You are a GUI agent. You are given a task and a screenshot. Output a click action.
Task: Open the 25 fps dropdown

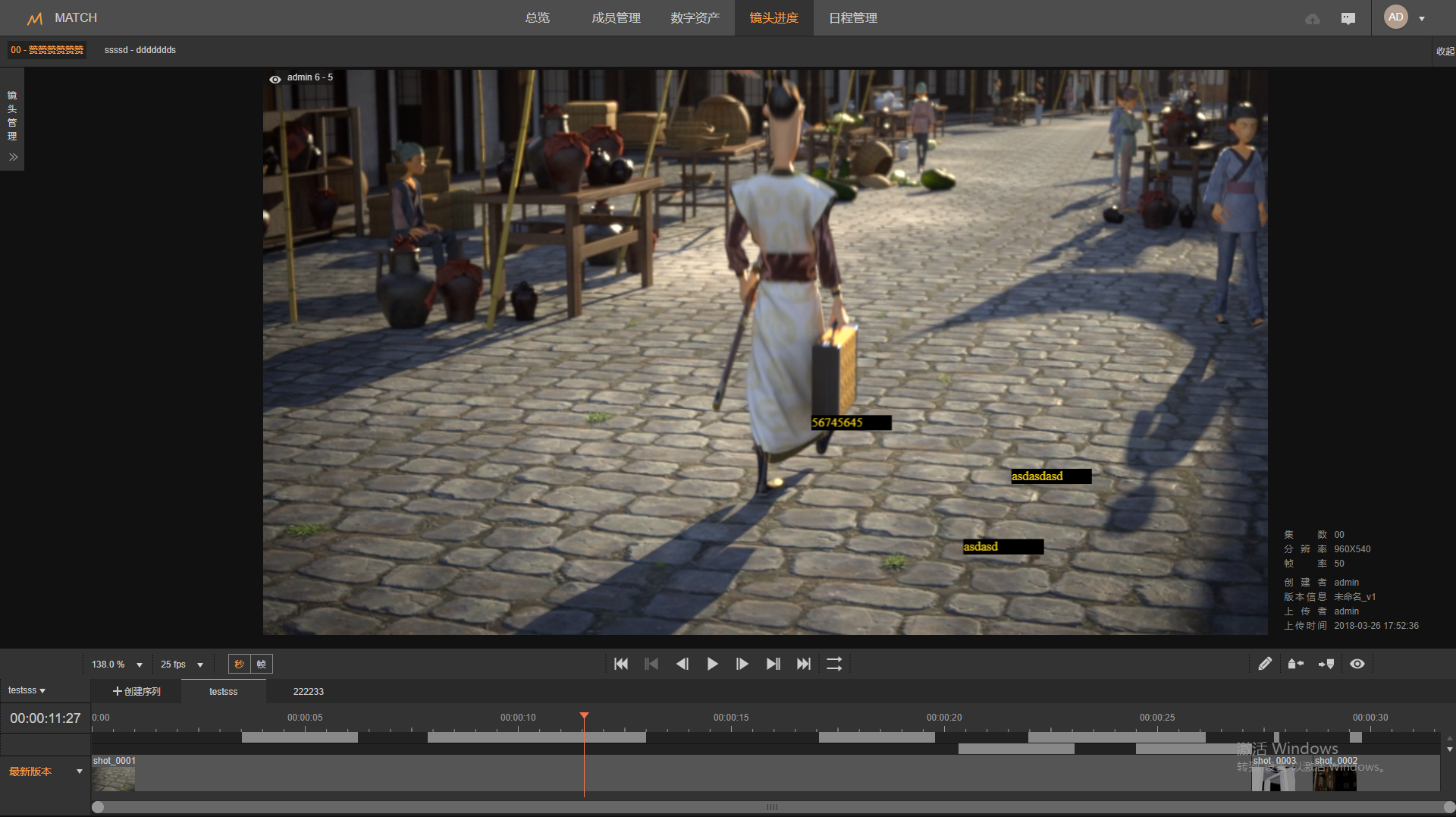(182, 665)
